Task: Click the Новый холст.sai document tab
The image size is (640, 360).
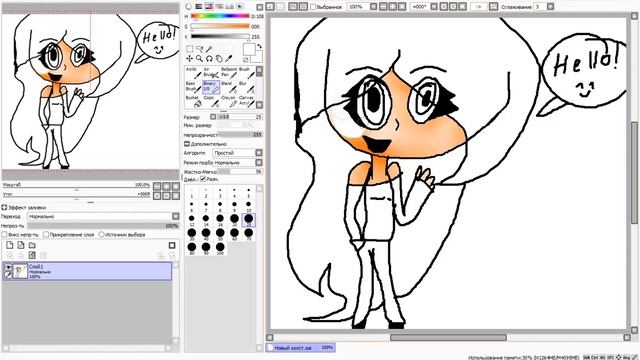Action: [300, 348]
